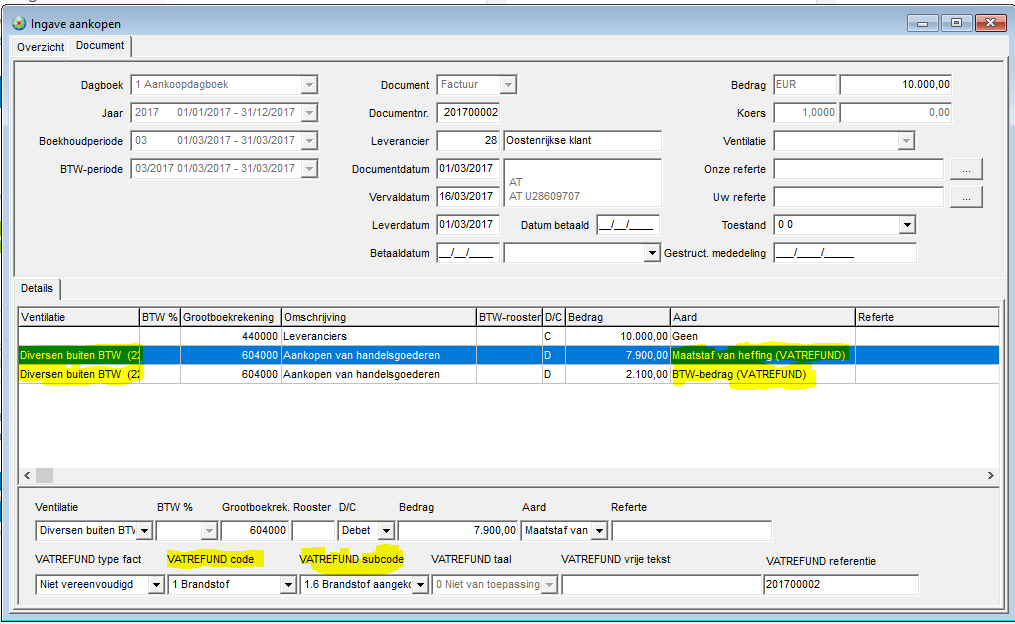Open the detail Ventilatie dropdown

(144, 531)
